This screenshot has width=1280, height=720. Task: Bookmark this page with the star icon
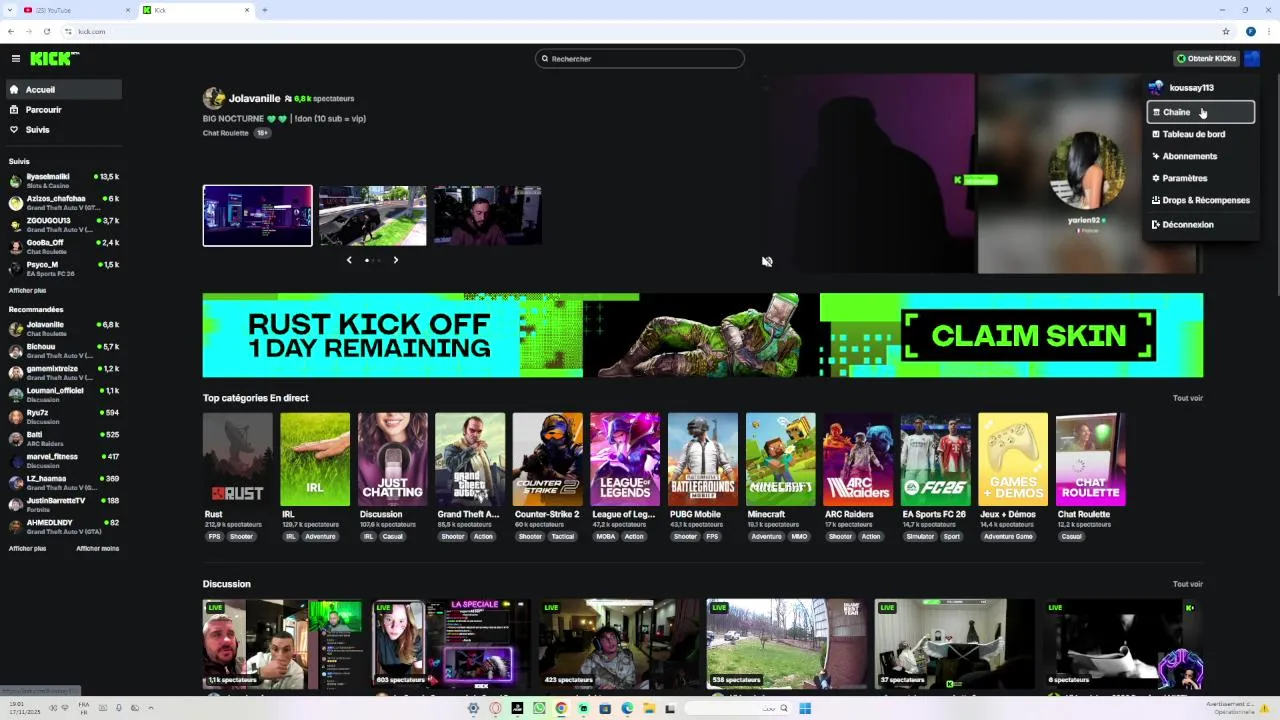pos(1226,31)
